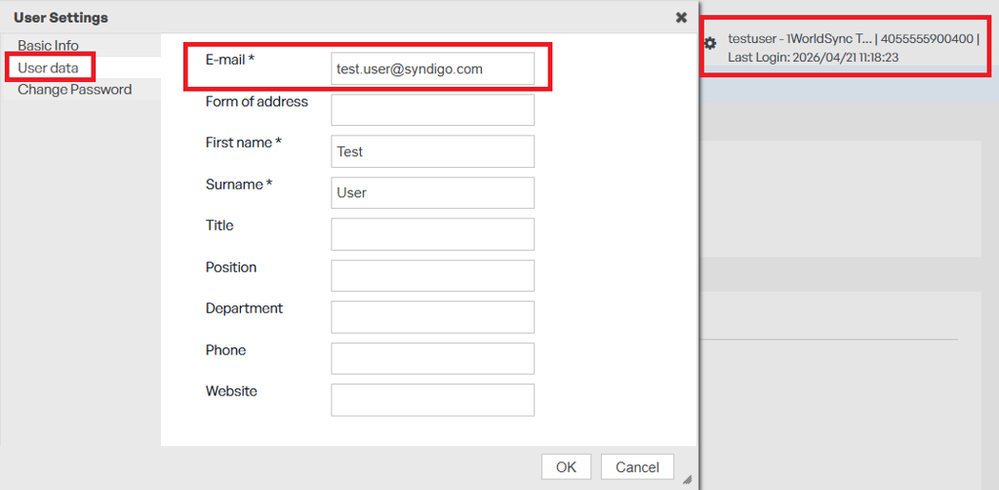Viewport: 999px width, 490px height.
Task: Click the 'E-mail *' label
Action: [230, 60]
